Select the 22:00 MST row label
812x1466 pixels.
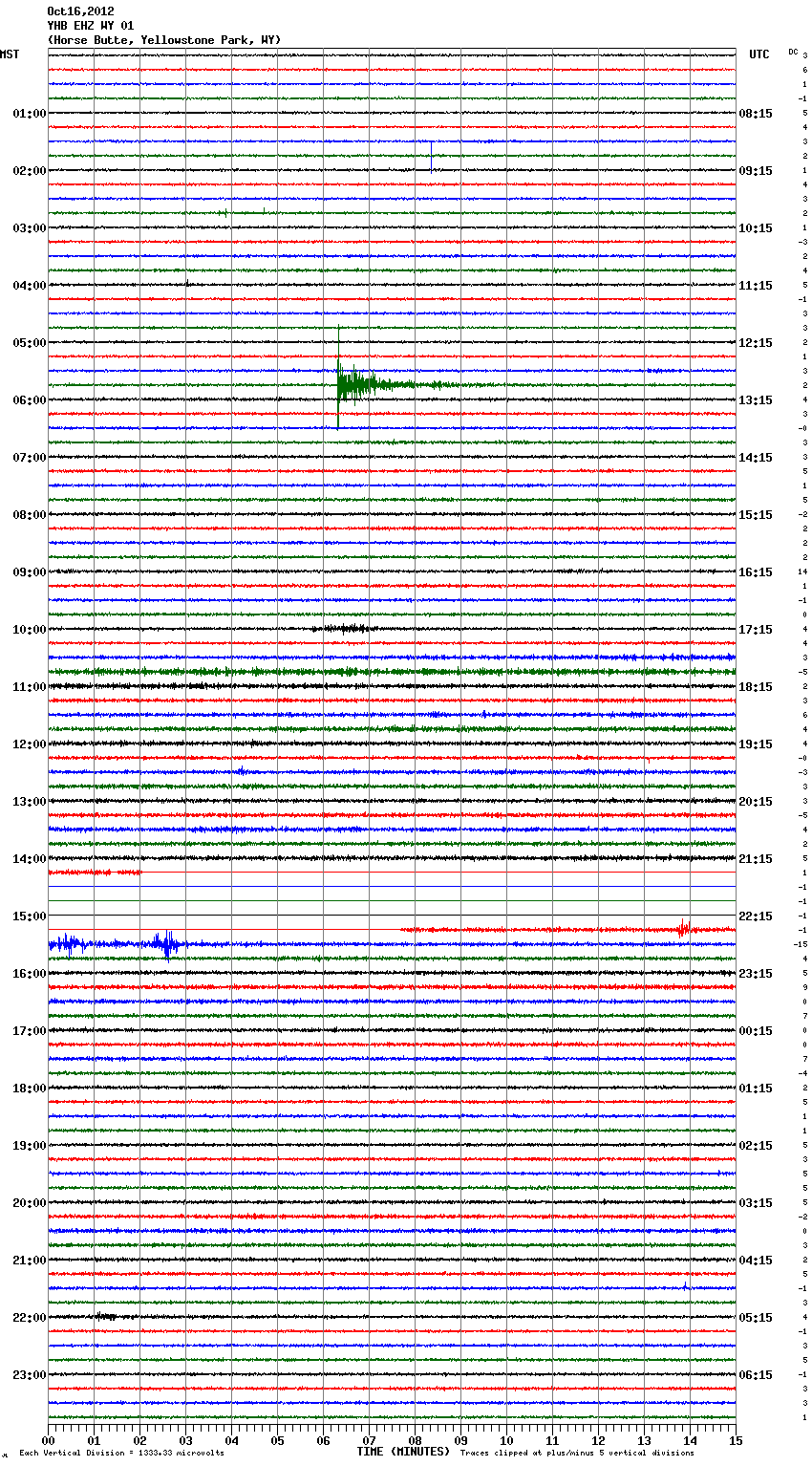coord(30,1318)
